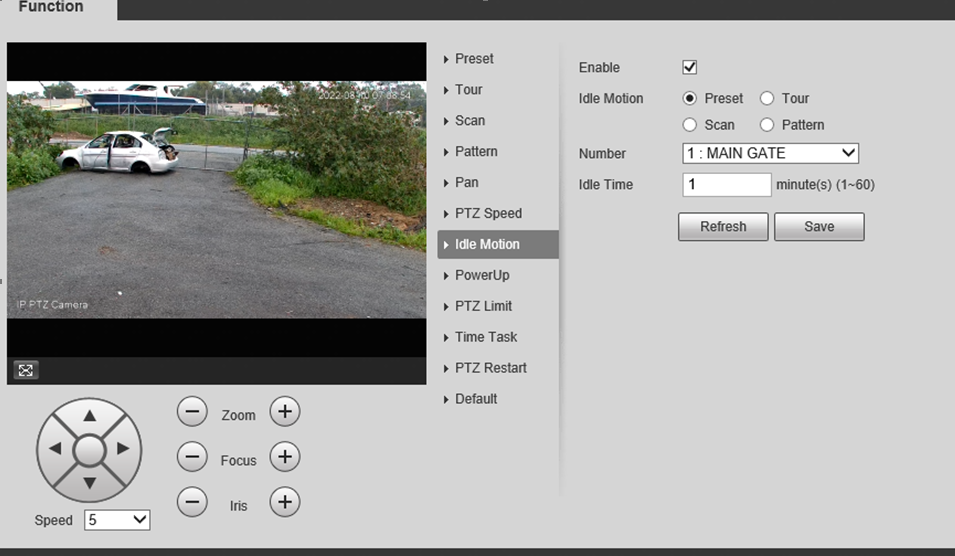Select the Pattern radio option
The height and width of the screenshot is (556, 955).
click(767, 125)
